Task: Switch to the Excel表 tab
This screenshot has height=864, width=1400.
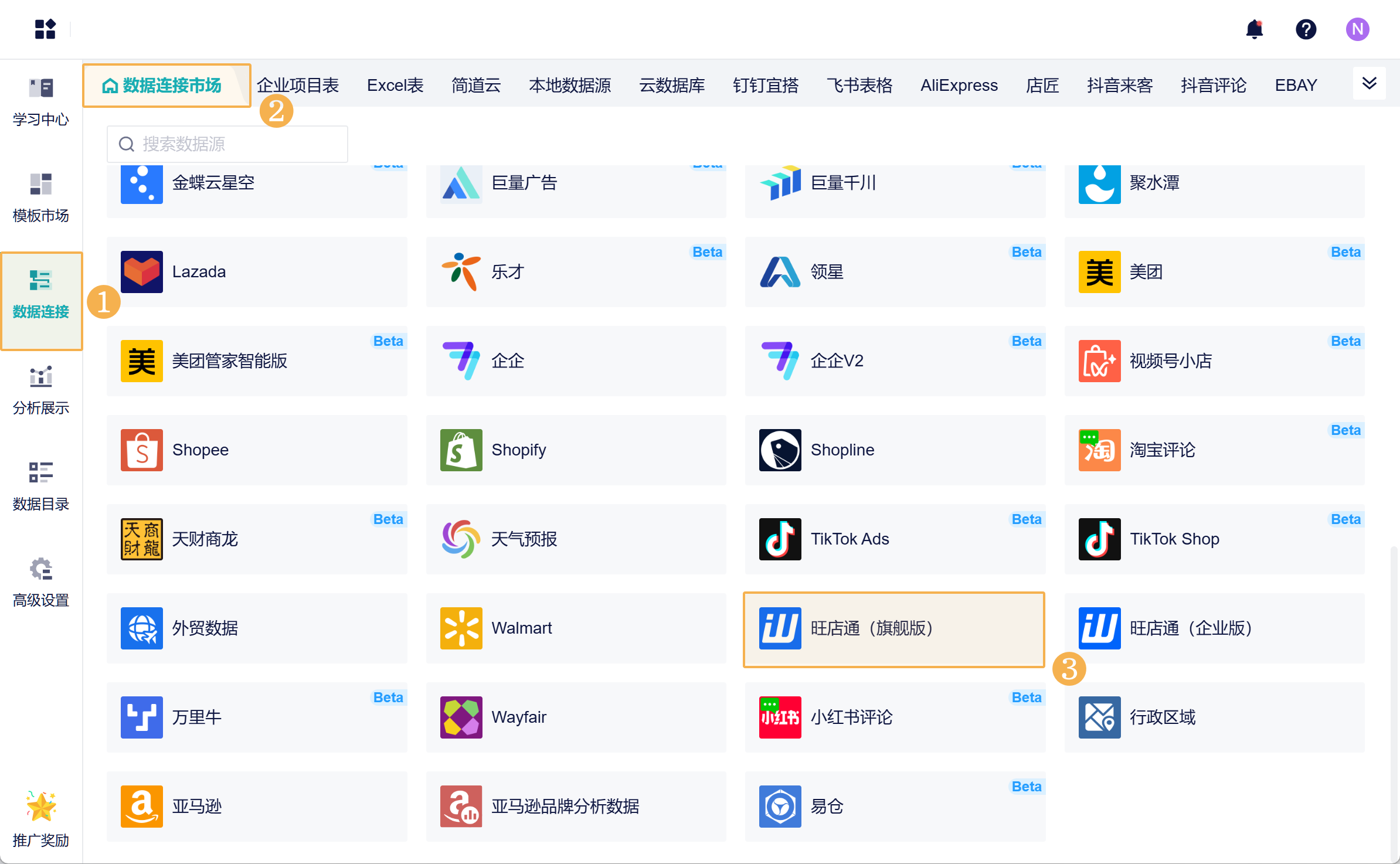Action: 395,86
